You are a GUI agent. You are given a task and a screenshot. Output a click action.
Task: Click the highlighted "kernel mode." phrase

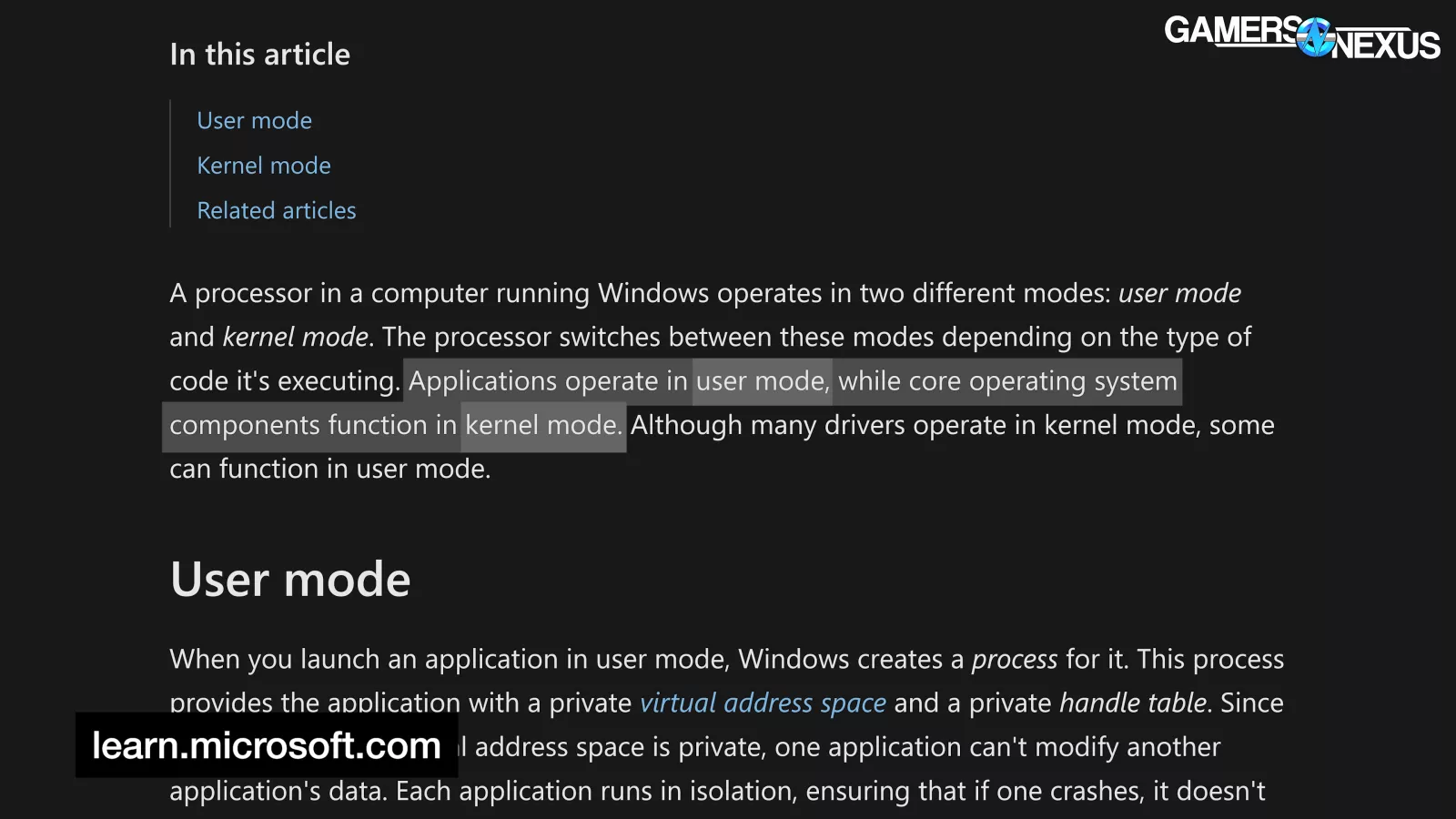tap(543, 425)
